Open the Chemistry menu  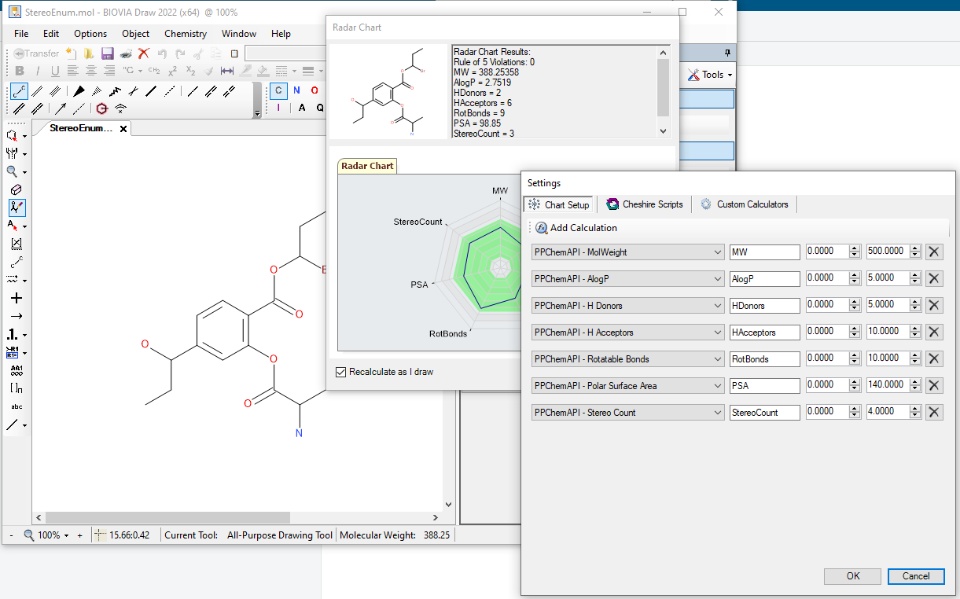pos(186,34)
